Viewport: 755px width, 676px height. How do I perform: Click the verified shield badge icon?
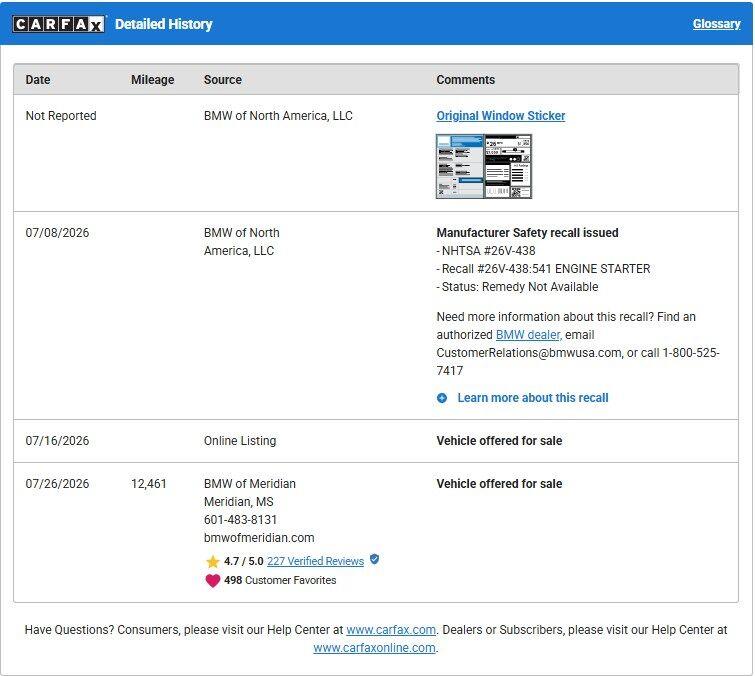click(x=374, y=559)
